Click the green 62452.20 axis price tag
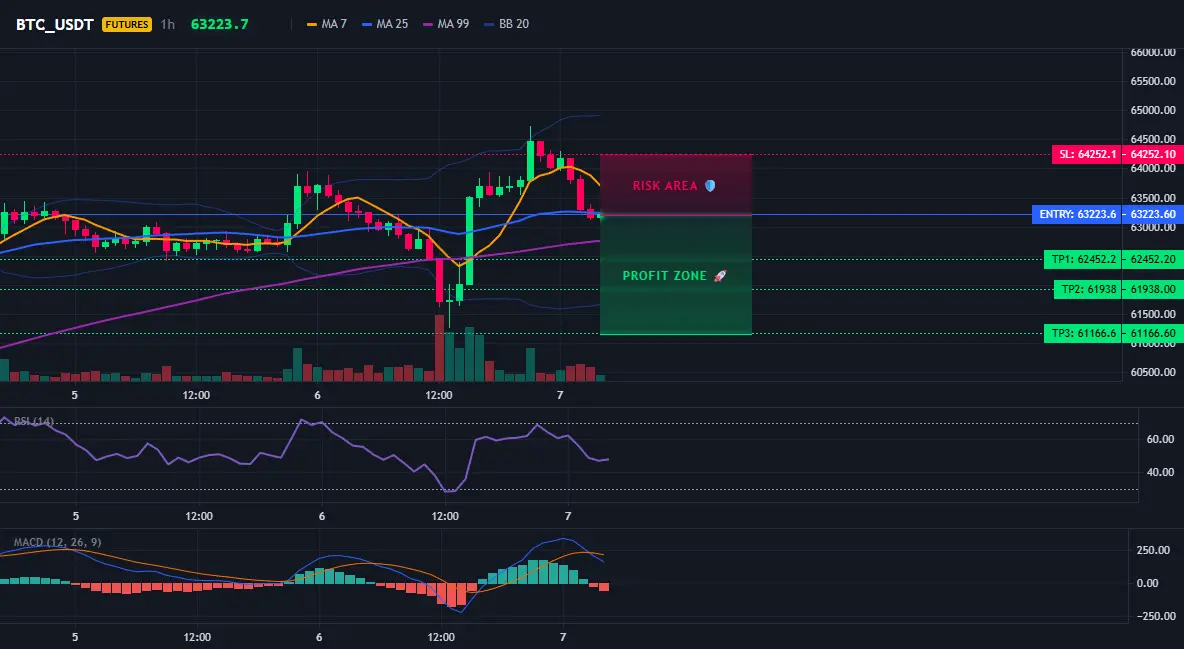This screenshot has height=649, width=1184. pos(1153,259)
